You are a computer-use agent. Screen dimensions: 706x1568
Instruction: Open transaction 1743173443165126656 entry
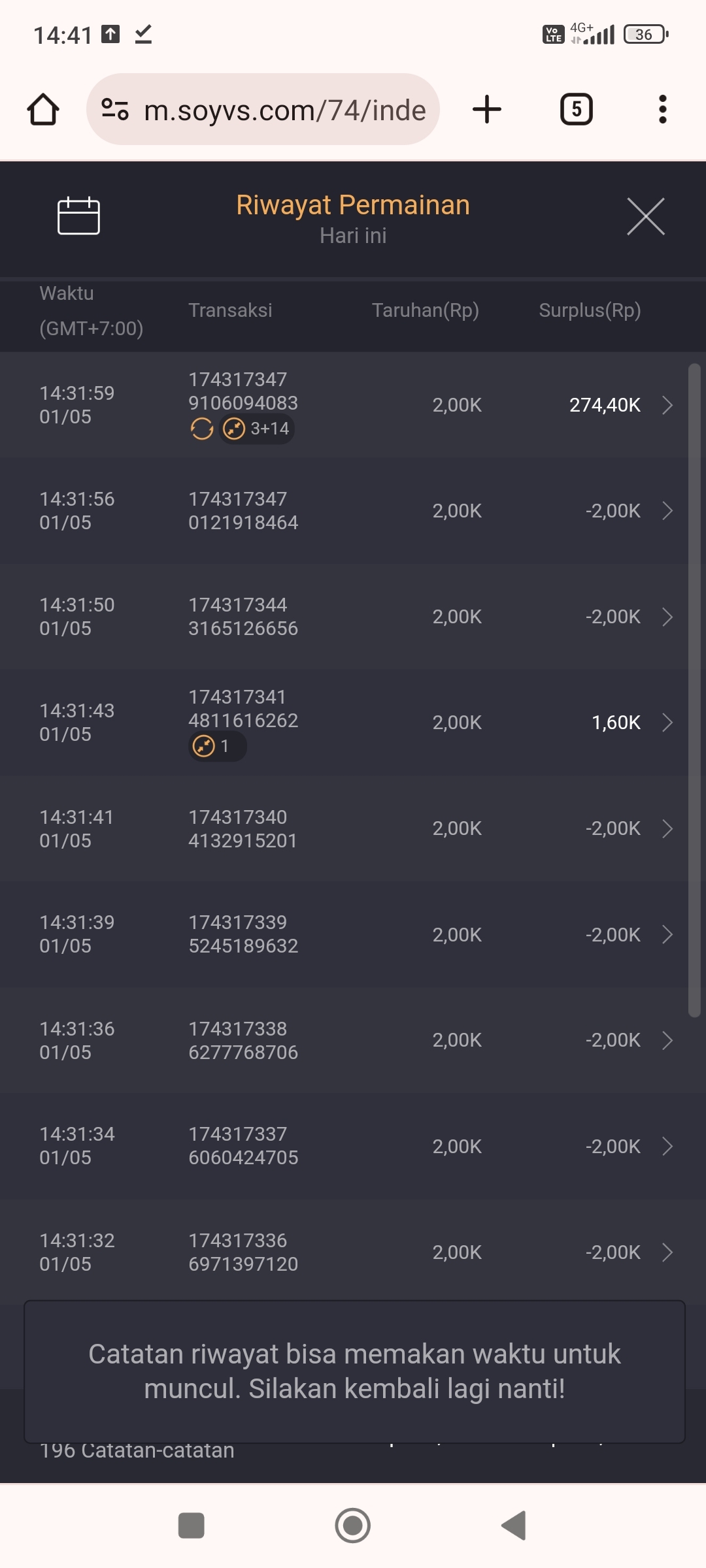(243, 617)
